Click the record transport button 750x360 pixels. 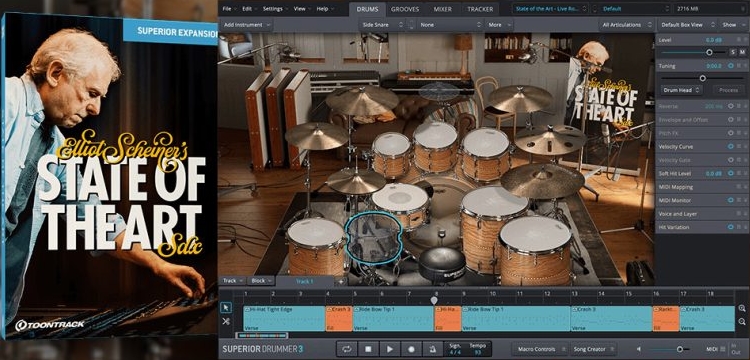click(x=411, y=349)
